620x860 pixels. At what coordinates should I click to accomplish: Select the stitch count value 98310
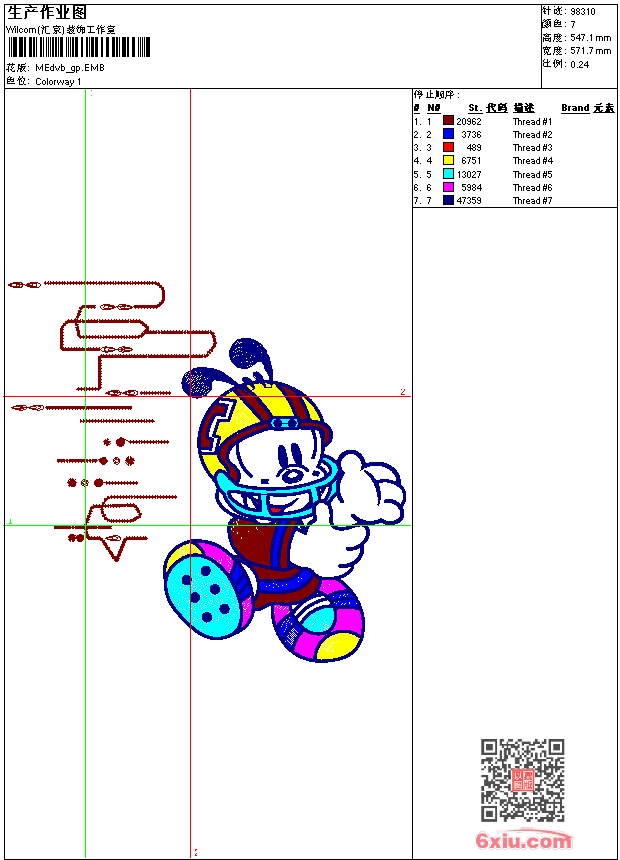click(x=583, y=12)
